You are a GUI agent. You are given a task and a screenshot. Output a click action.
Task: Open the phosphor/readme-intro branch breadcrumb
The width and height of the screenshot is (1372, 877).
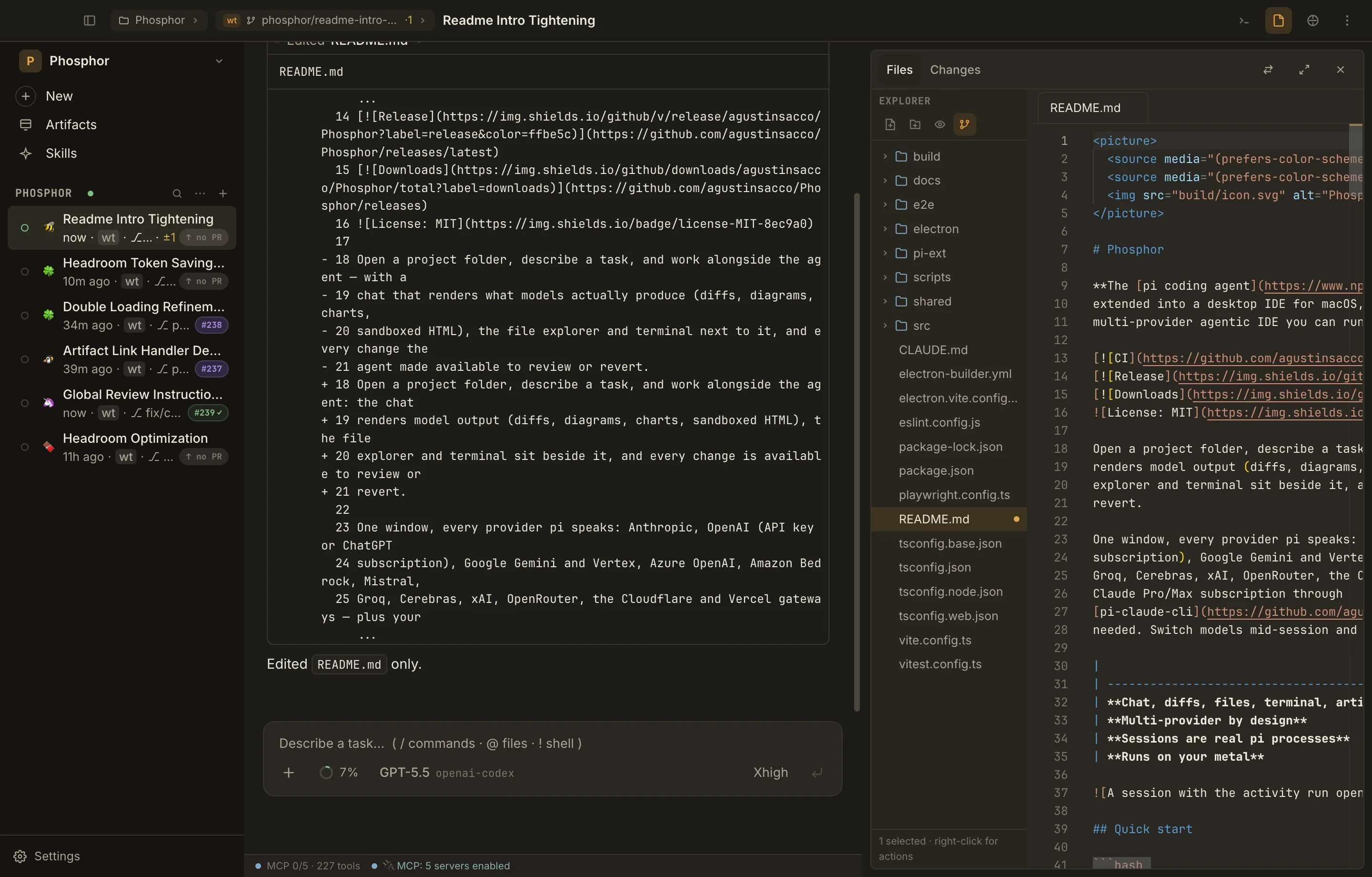click(325, 20)
